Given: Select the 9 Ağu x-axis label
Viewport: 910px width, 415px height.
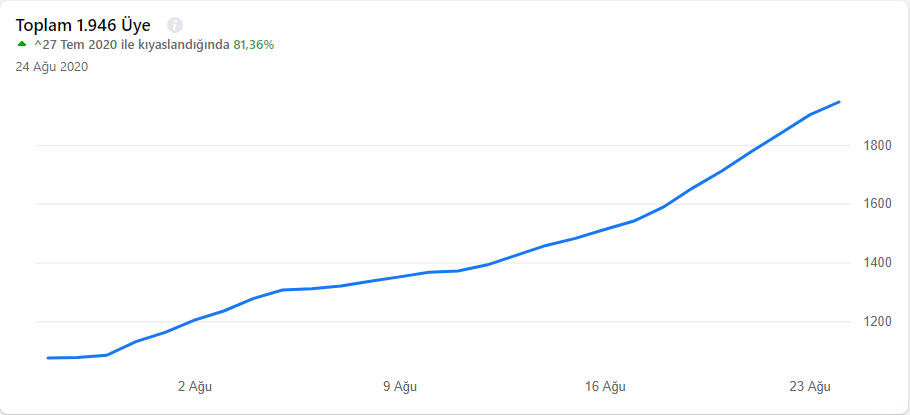Looking at the screenshot, I should coord(400,387).
